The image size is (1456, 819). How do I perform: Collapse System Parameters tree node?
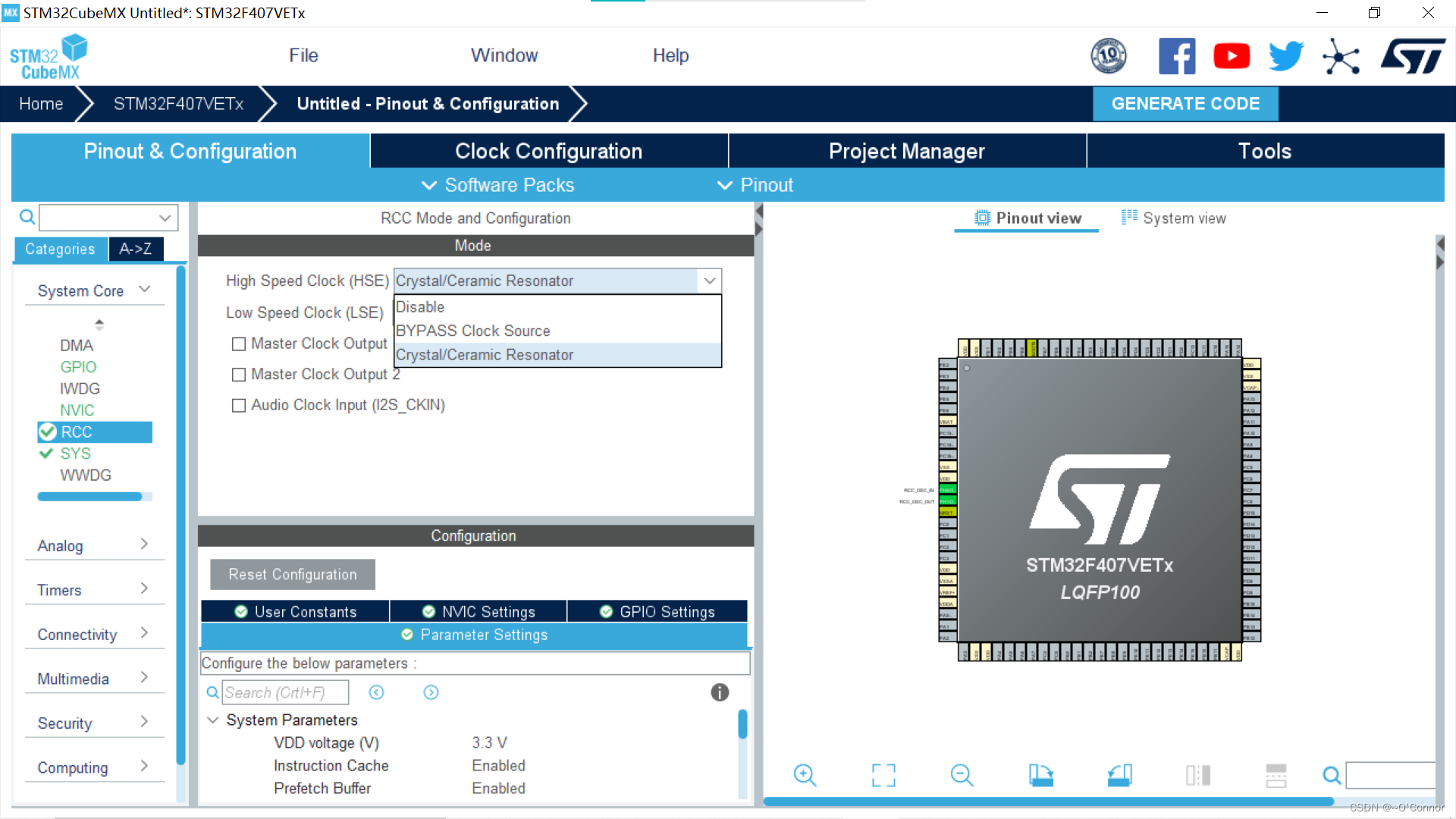pyautogui.click(x=213, y=720)
